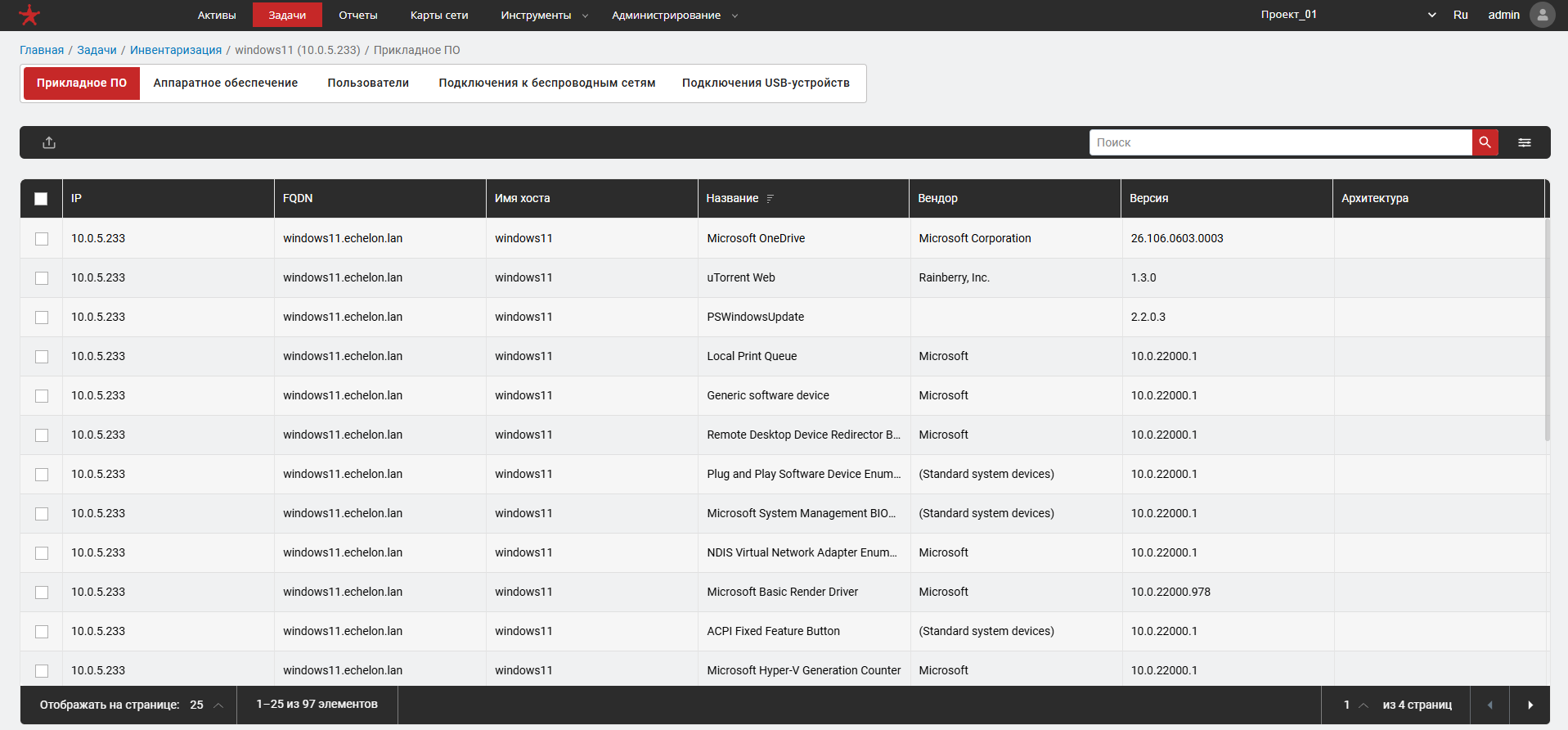
Task: Click the red search magnifier button
Action: coord(1485,142)
